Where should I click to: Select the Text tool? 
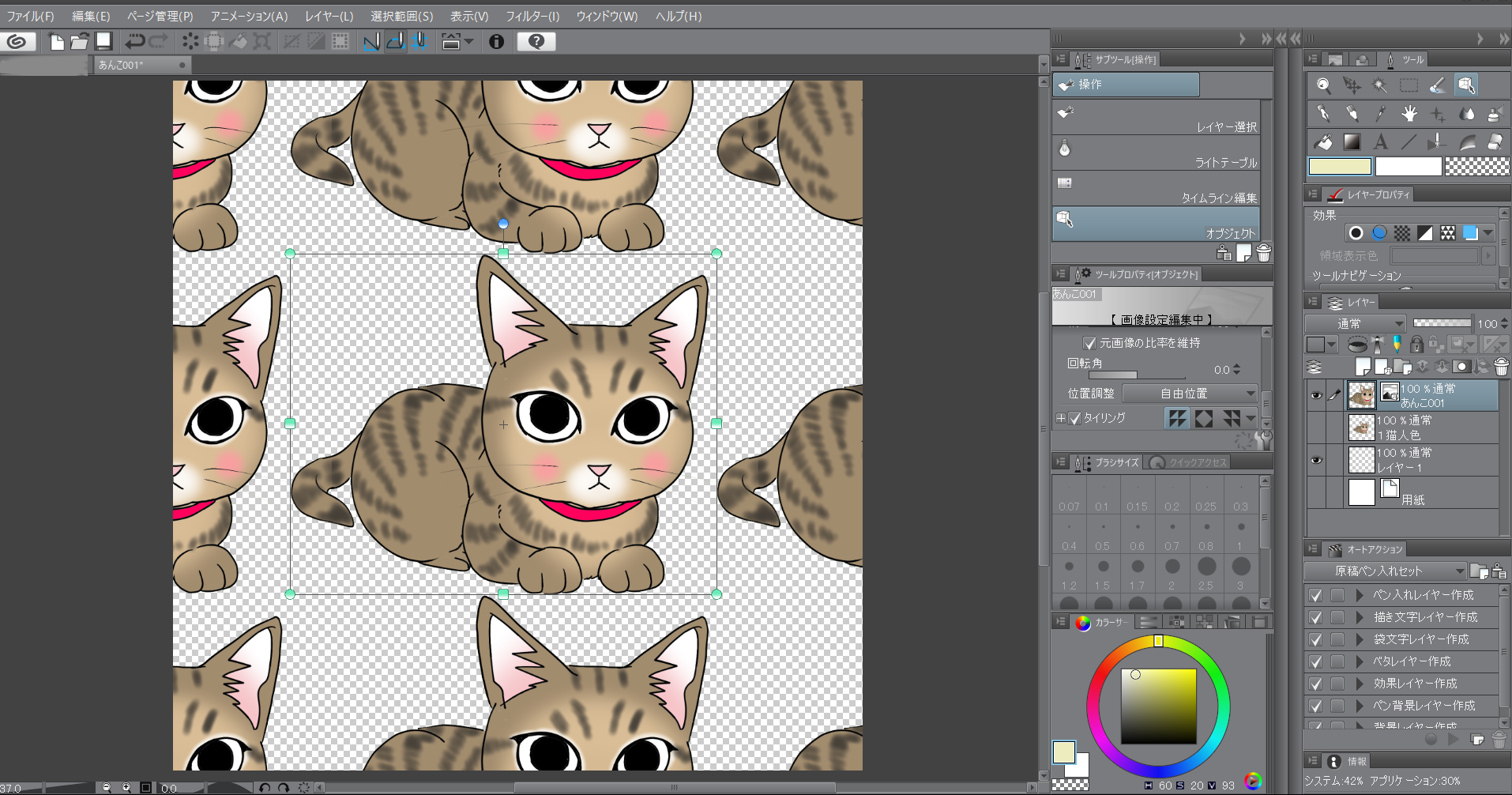(x=1380, y=142)
